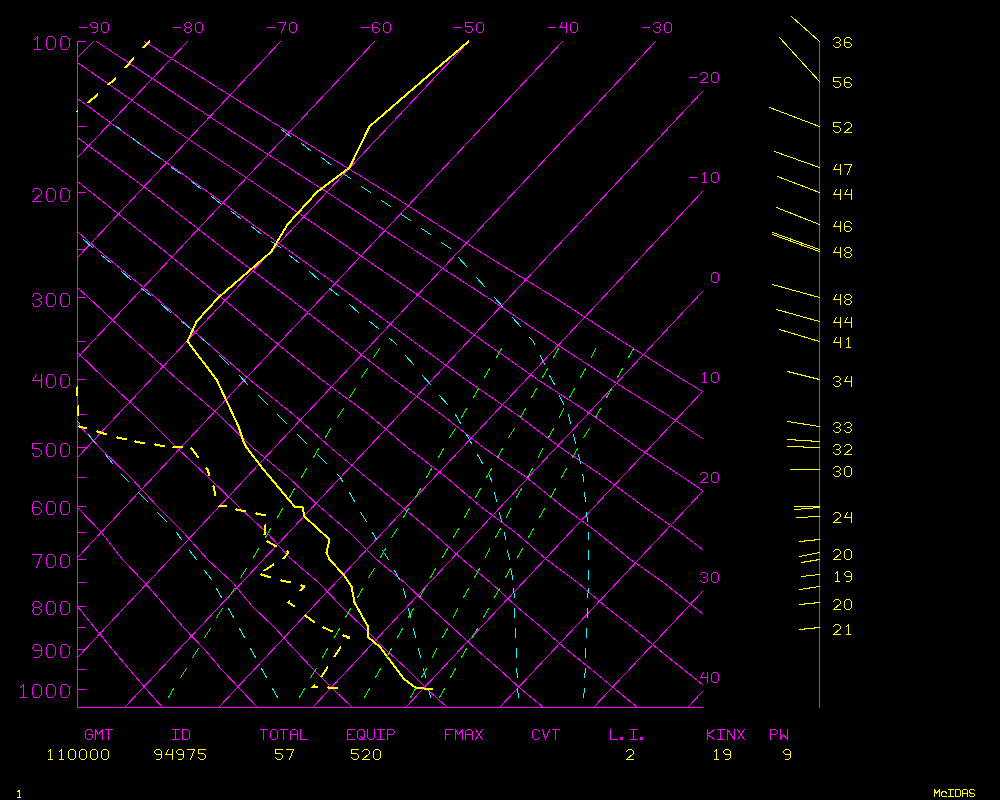Click the FMAX column header
The image size is (1000, 800).
(x=463, y=735)
